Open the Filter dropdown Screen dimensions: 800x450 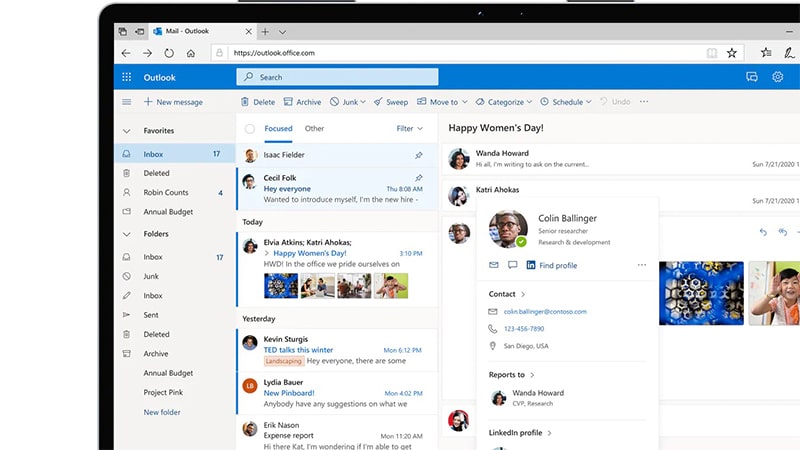point(410,129)
